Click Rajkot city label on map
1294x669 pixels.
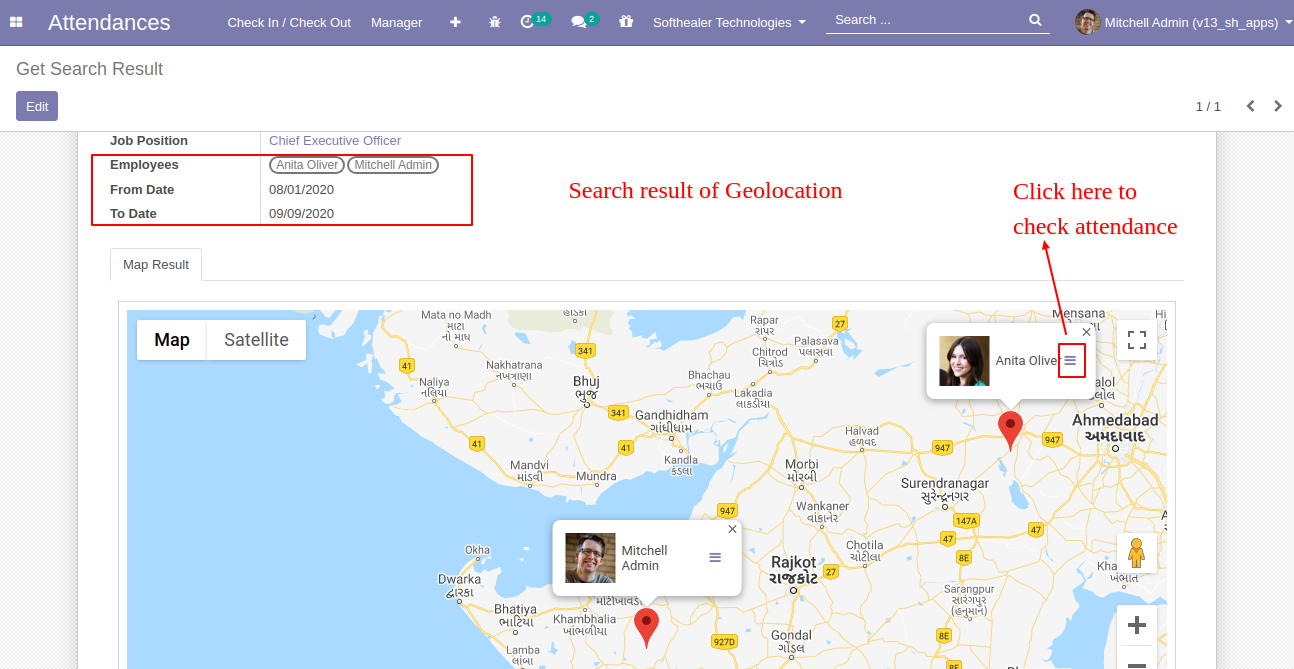(793, 570)
